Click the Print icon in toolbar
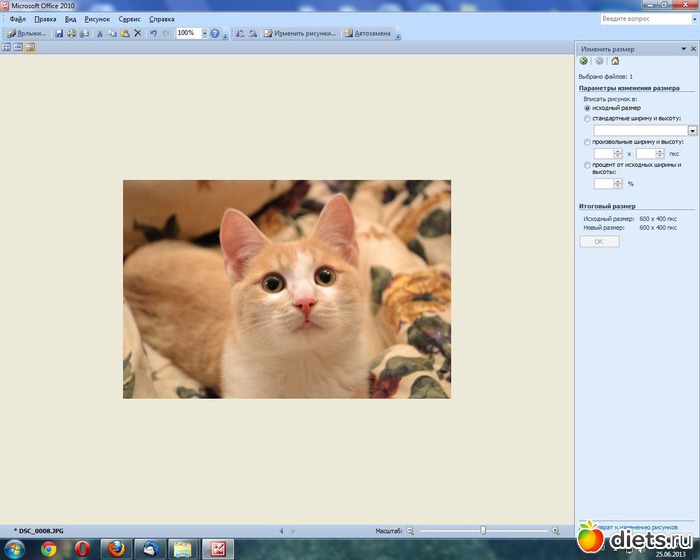This screenshot has width=700, height=560. [x=71, y=33]
